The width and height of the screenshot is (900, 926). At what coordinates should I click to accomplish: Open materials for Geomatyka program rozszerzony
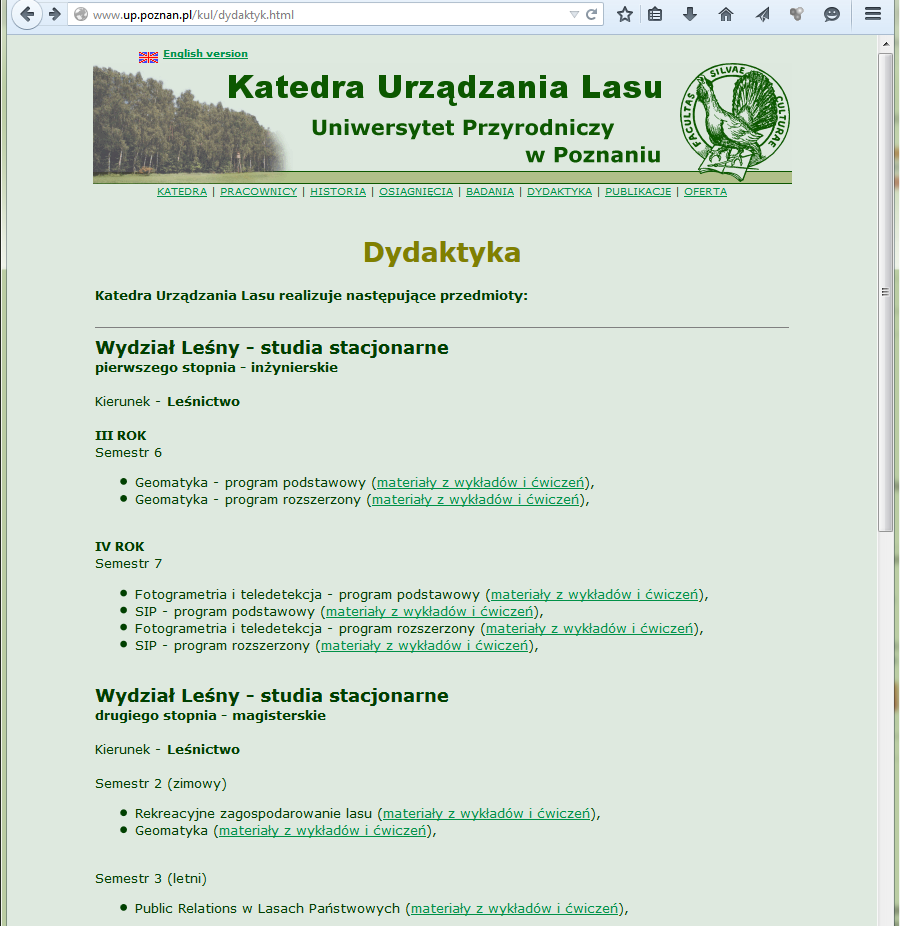[475, 500]
